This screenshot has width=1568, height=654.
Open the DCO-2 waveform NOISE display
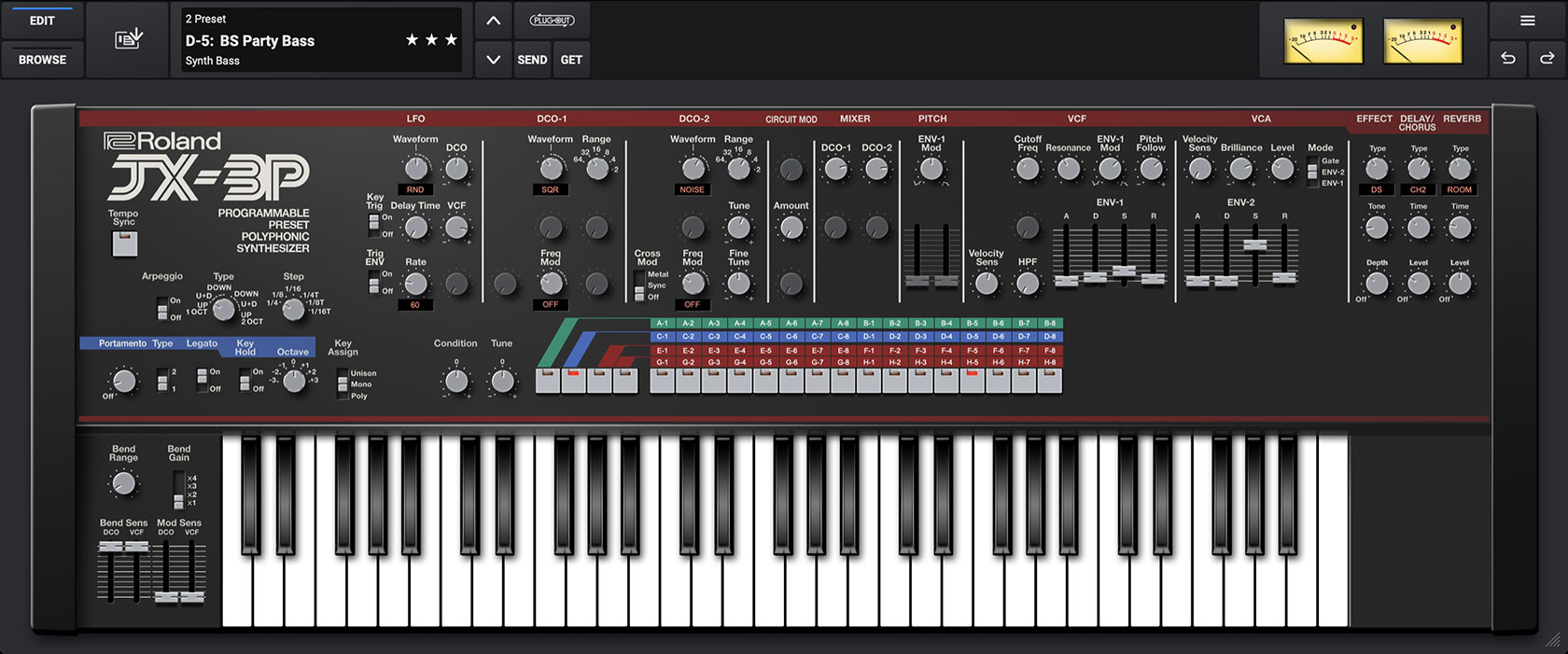(x=693, y=189)
